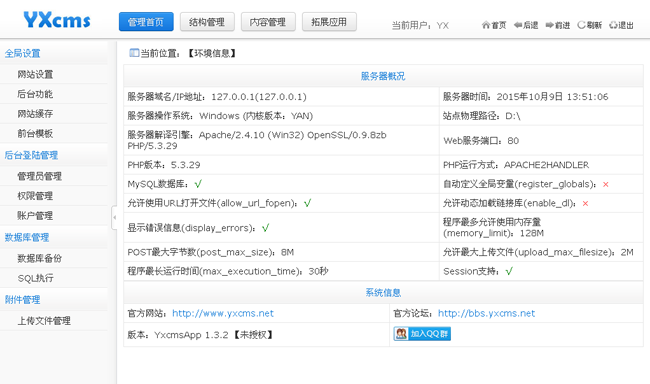Open the forum link http://bbs.yxcms.net
This screenshot has height=384, width=650.
(487, 314)
